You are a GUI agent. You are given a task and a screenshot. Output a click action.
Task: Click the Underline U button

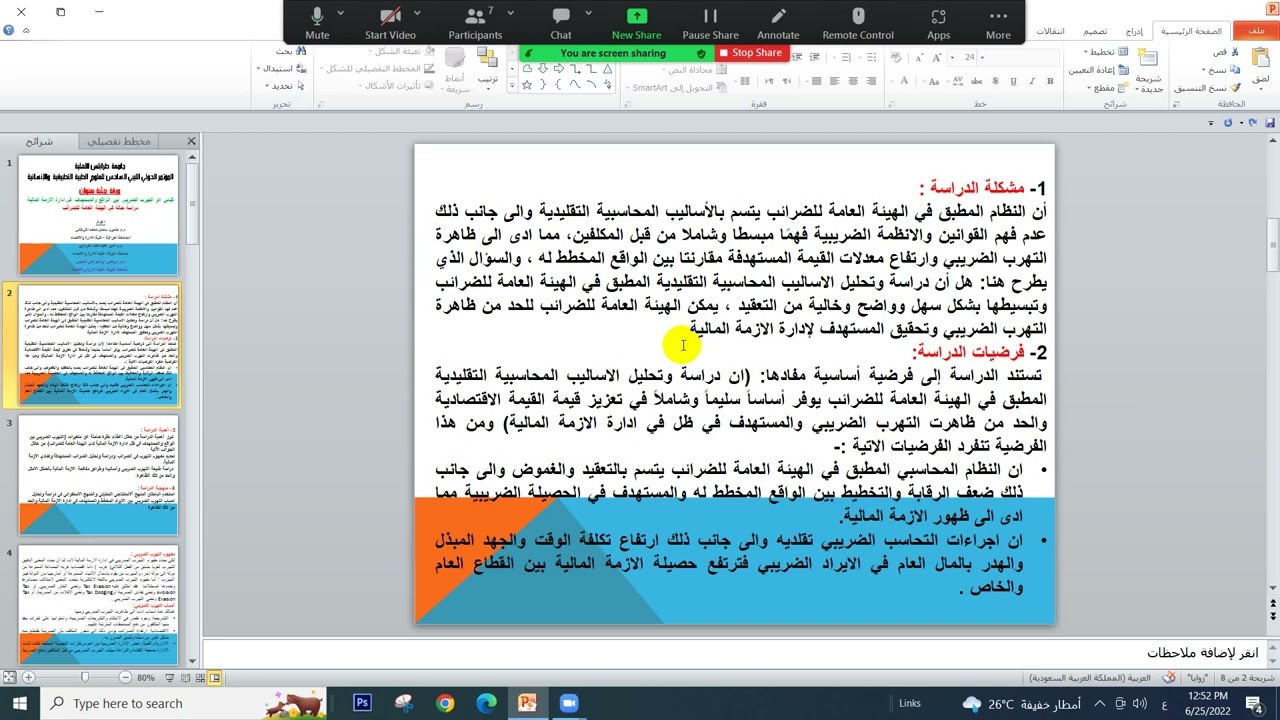[x=1014, y=81]
